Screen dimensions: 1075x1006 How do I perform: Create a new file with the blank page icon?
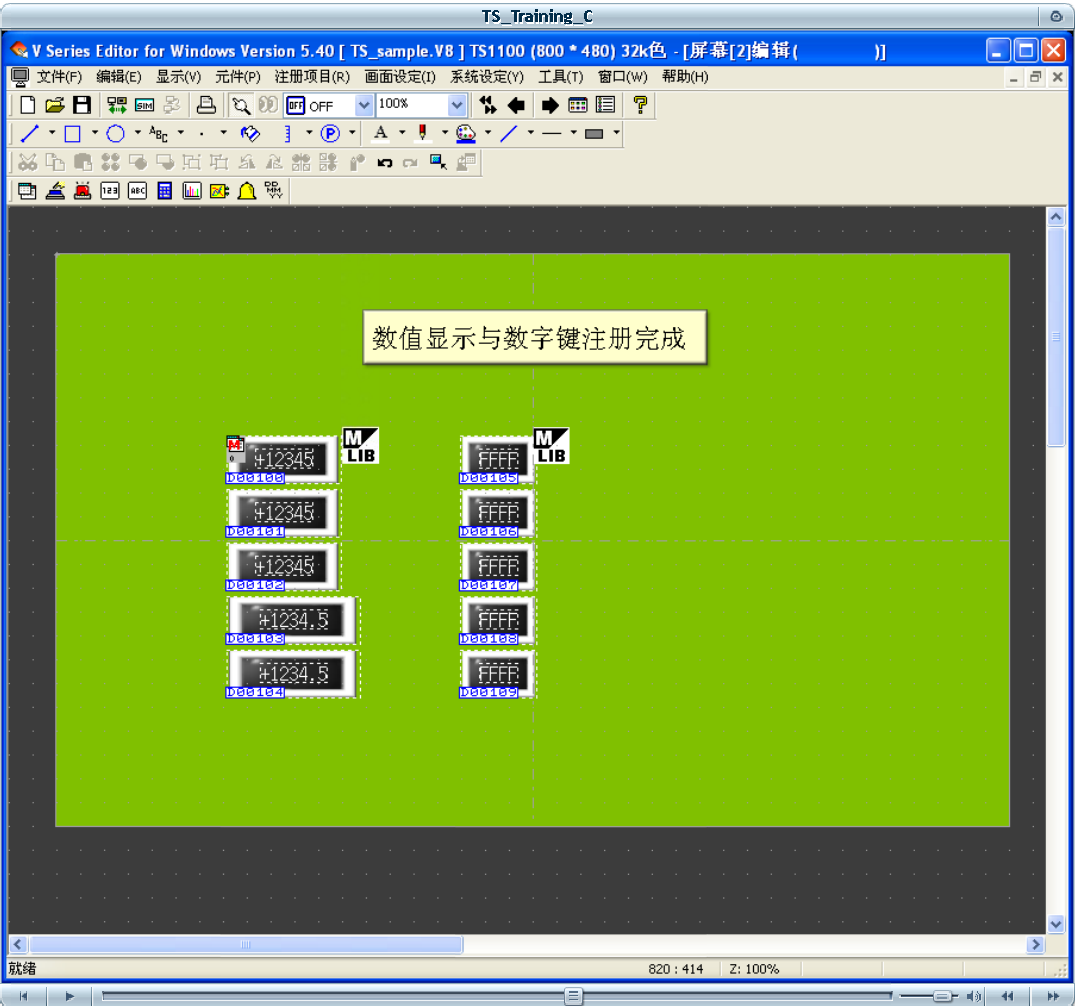coord(28,105)
